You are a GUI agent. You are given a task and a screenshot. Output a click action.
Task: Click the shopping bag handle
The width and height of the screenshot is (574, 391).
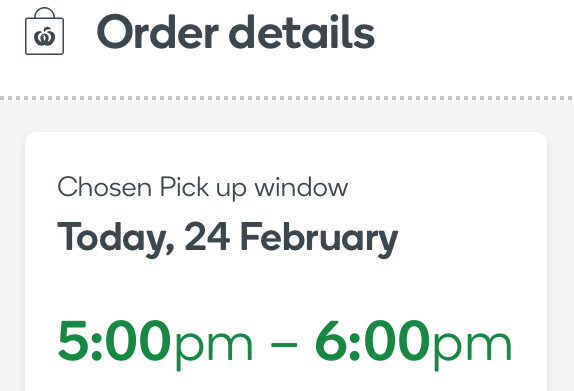coord(44,13)
